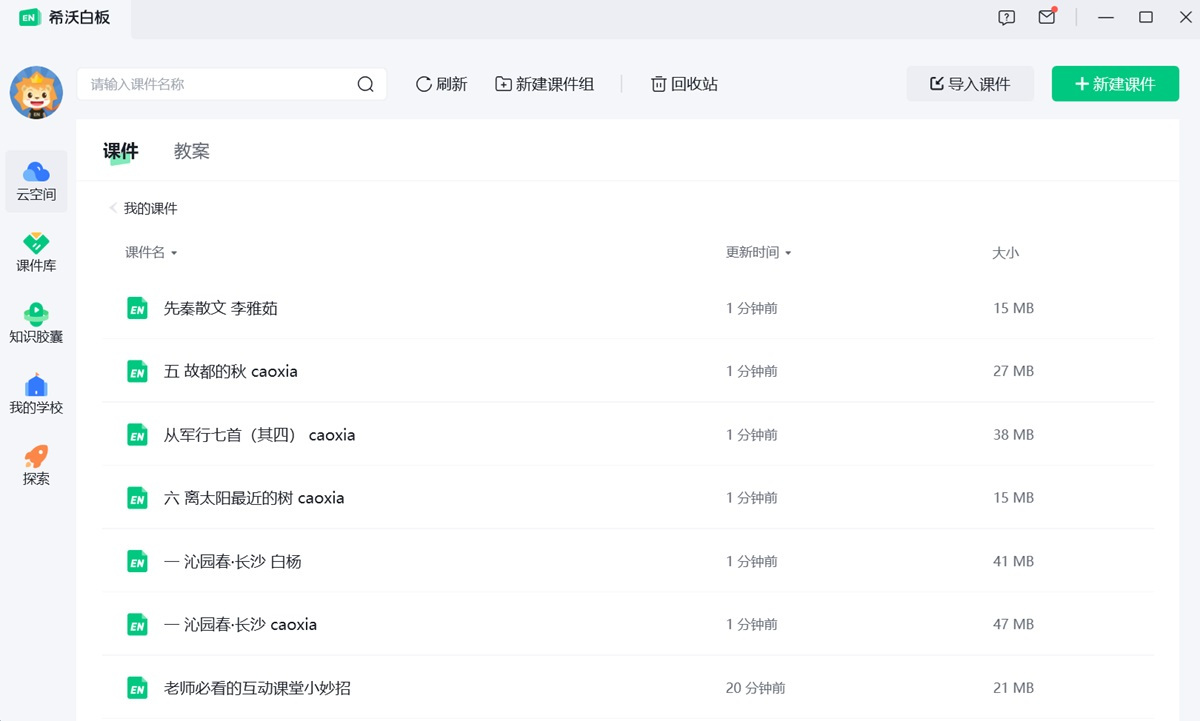Open the 回收站 recycle bin
The image size is (1200, 721).
pyautogui.click(x=684, y=84)
